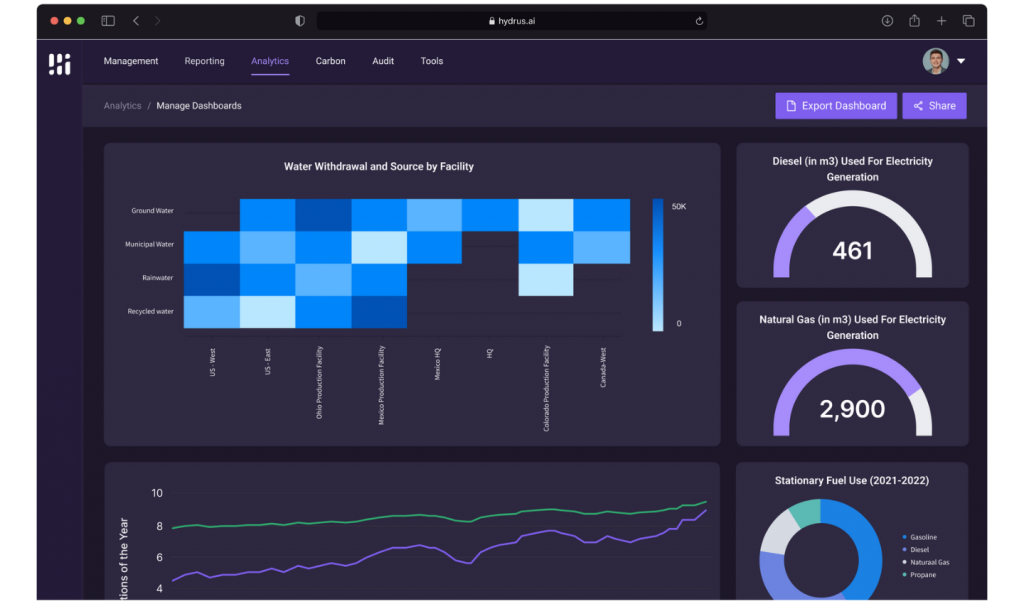Go back with the browser back arrow
The height and width of the screenshot is (604, 1024).
[x=136, y=21]
